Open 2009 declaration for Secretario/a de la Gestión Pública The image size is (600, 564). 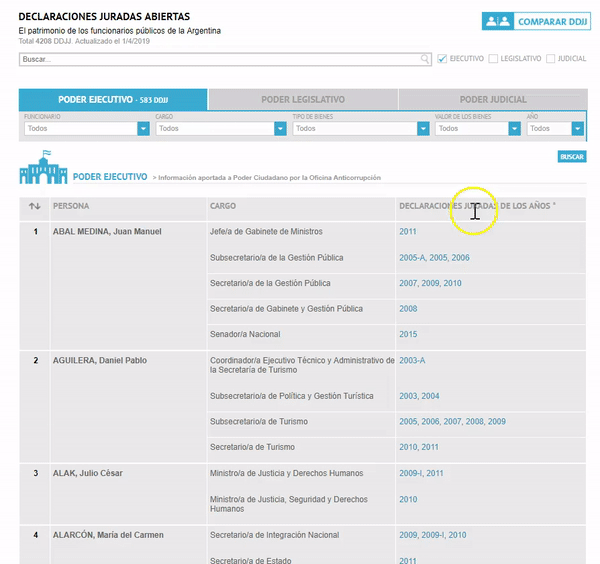click(430, 284)
